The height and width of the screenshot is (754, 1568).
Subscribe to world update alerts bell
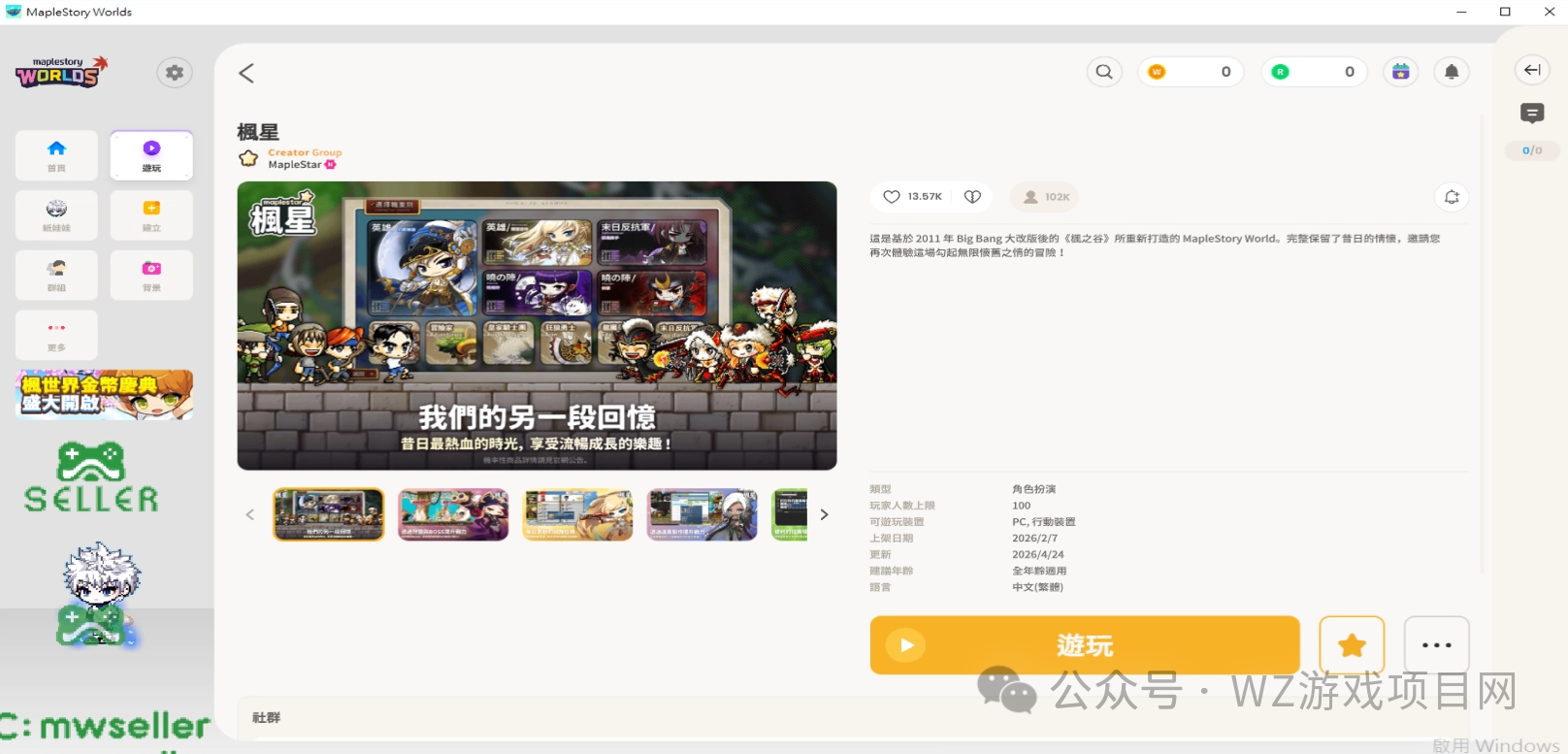(x=1452, y=197)
